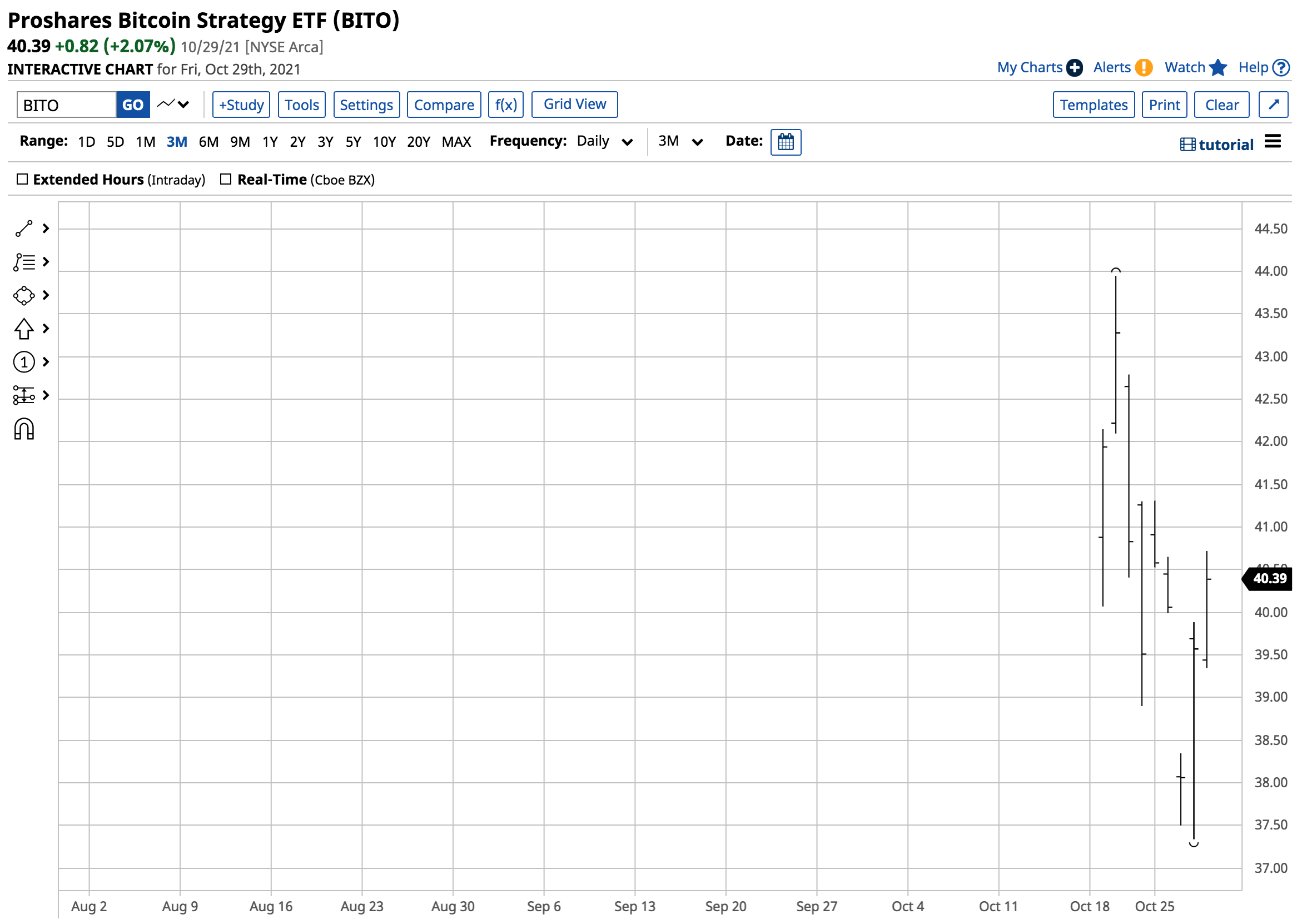The width and height of the screenshot is (1312, 924).
Task: Open the date picker calendar icon
Action: [x=786, y=142]
